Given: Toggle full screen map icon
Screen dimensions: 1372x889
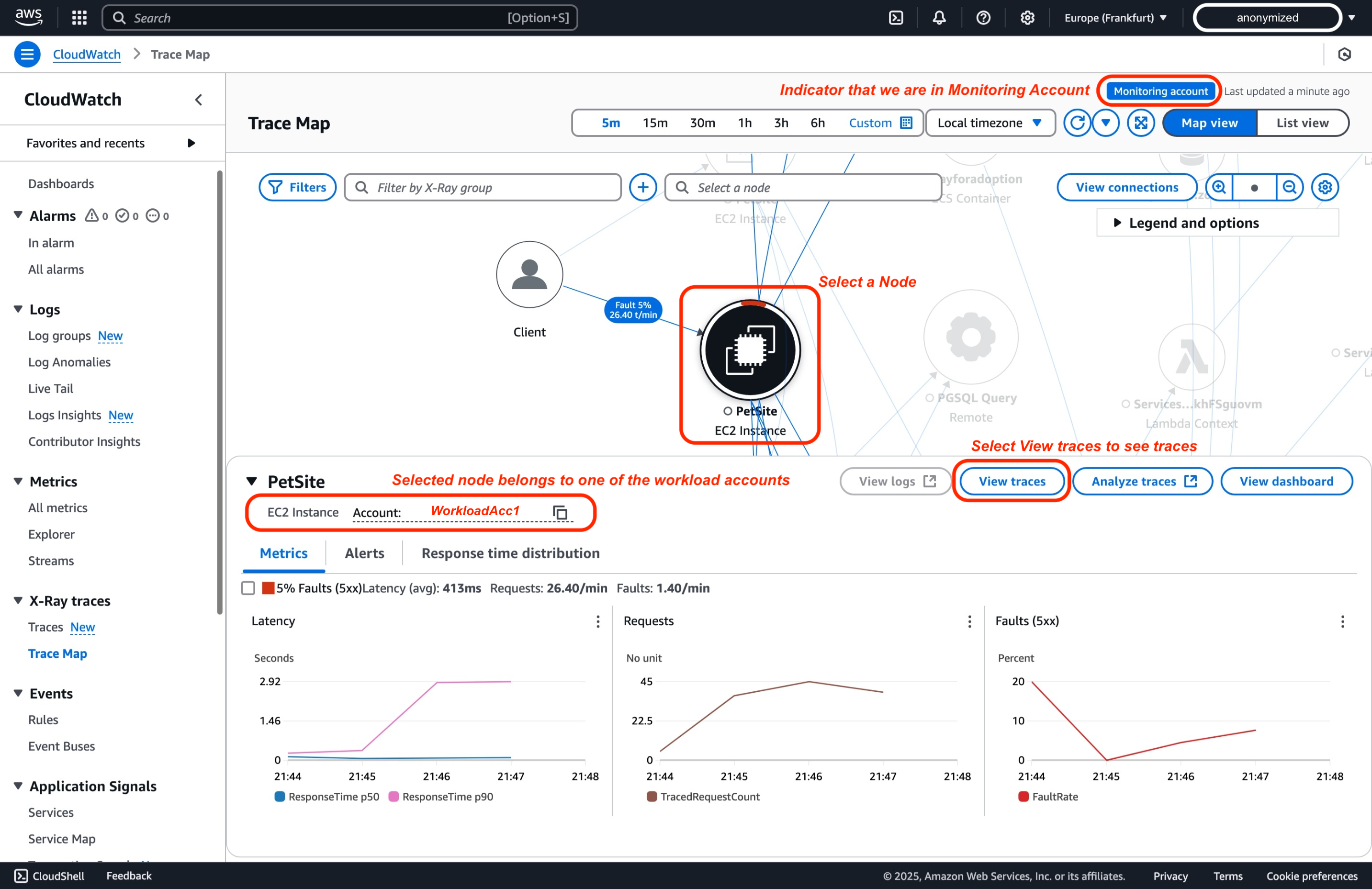Looking at the screenshot, I should [x=1141, y=123].
